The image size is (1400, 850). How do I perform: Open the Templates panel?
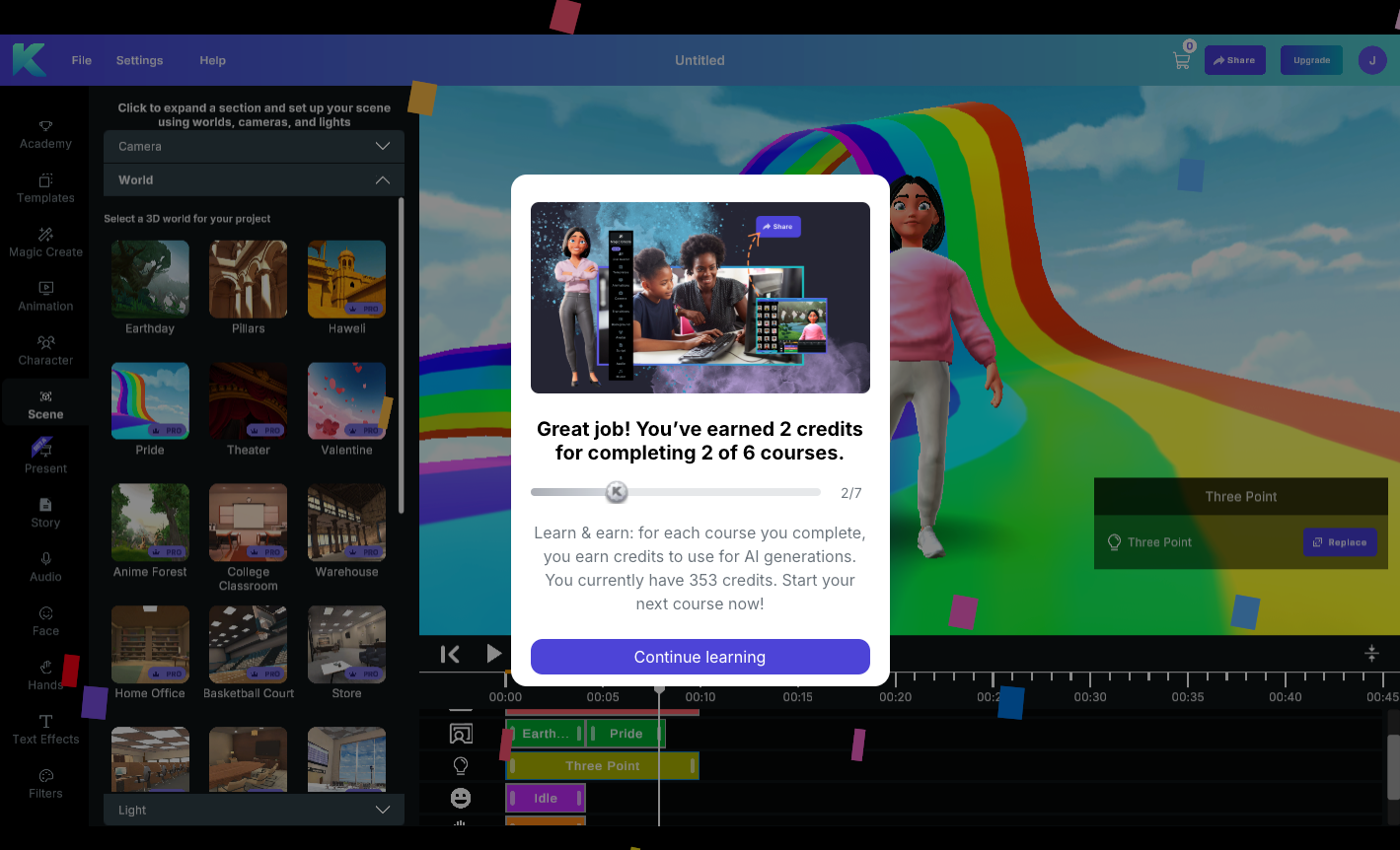[x=45, y=188]
